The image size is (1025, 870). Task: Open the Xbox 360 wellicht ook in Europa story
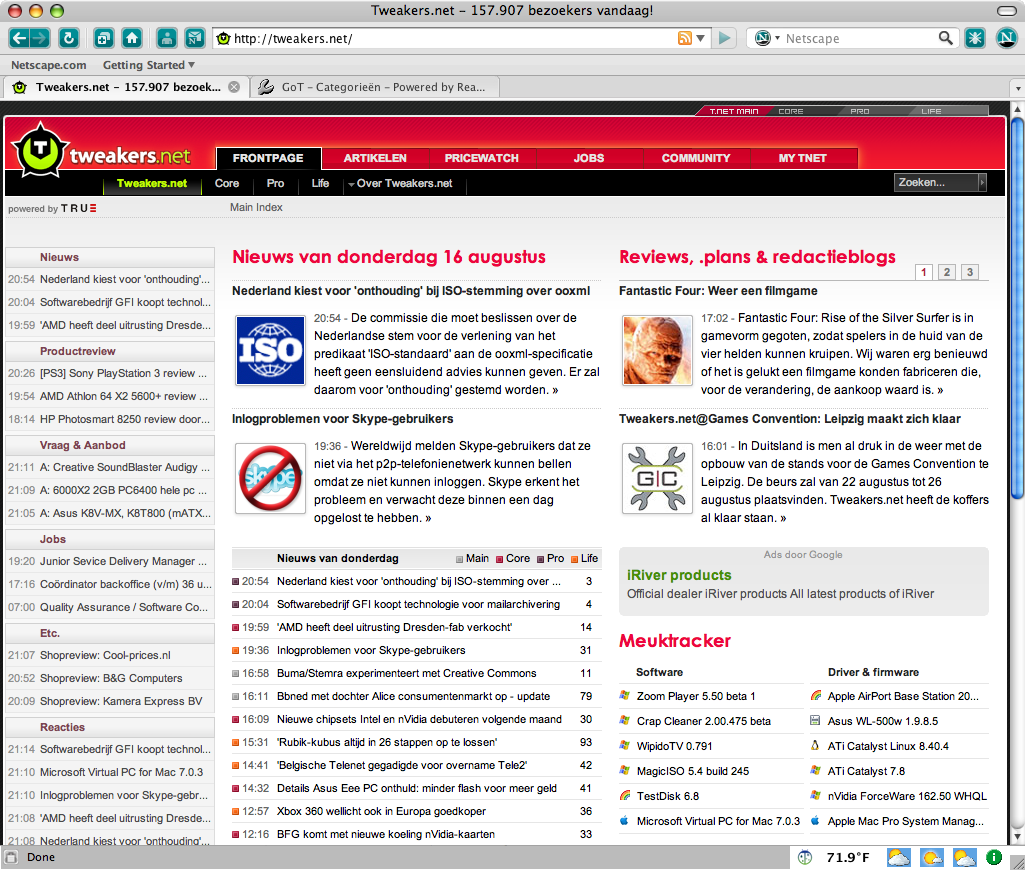point(381,811)
